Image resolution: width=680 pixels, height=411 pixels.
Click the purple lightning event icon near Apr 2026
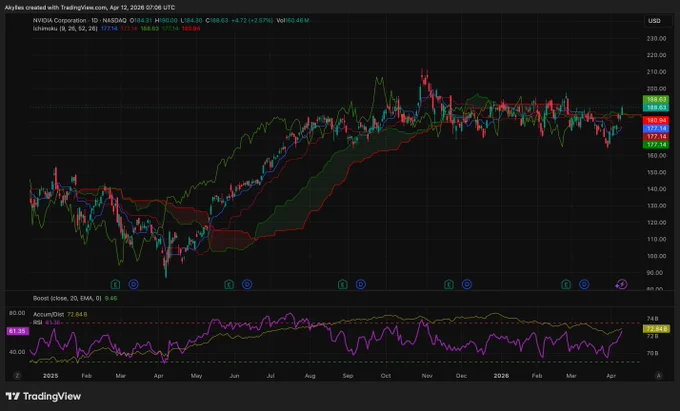[621, 284]
